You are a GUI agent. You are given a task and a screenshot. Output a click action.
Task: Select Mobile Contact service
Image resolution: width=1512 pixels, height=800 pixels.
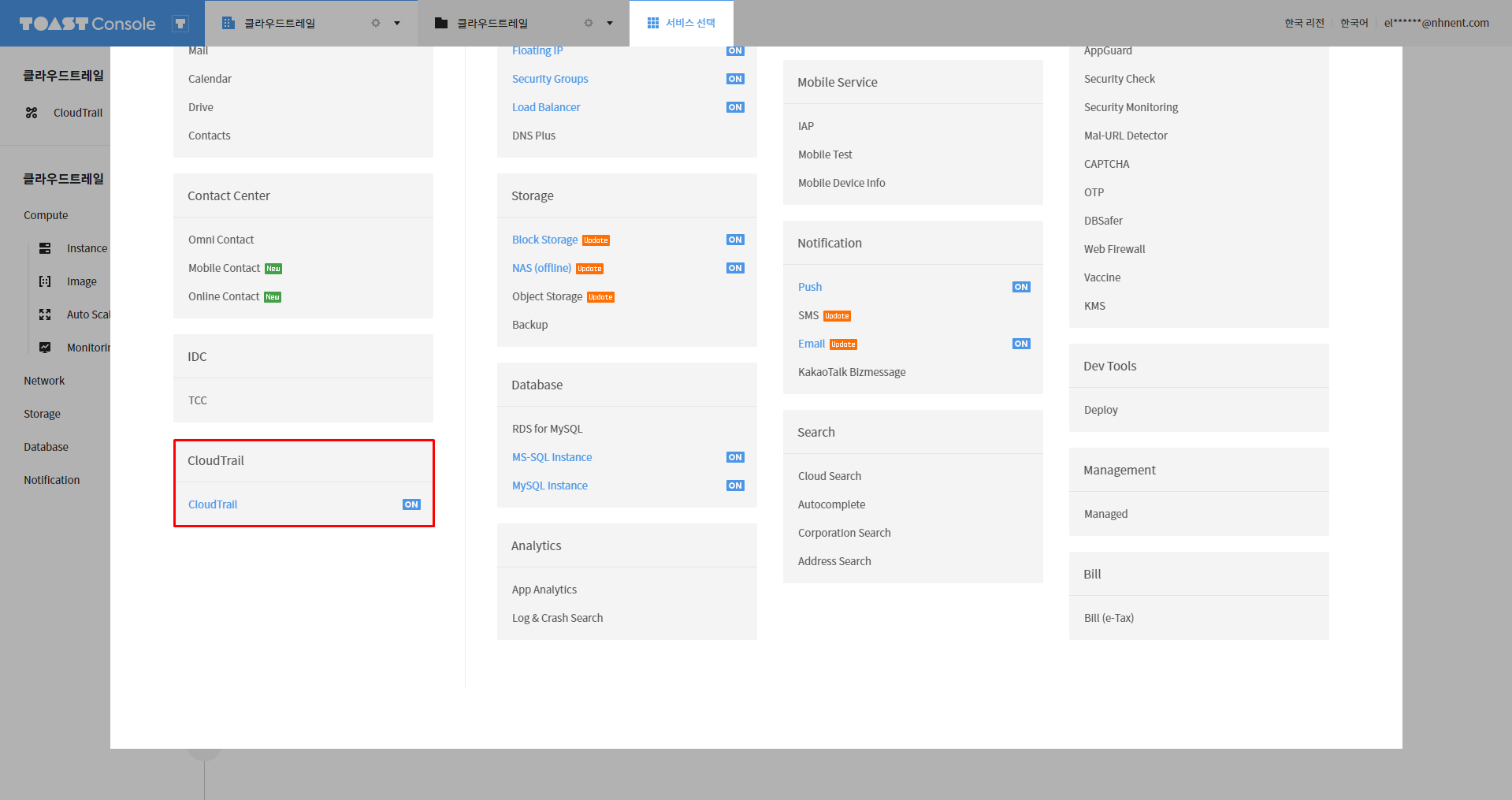[224, 268]
